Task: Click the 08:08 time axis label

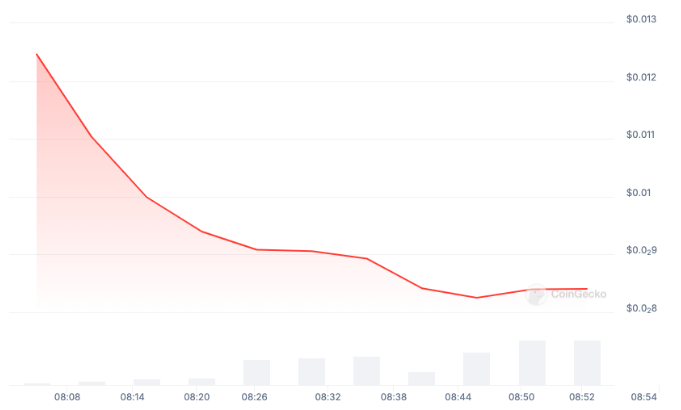Action: coord(67,397)
